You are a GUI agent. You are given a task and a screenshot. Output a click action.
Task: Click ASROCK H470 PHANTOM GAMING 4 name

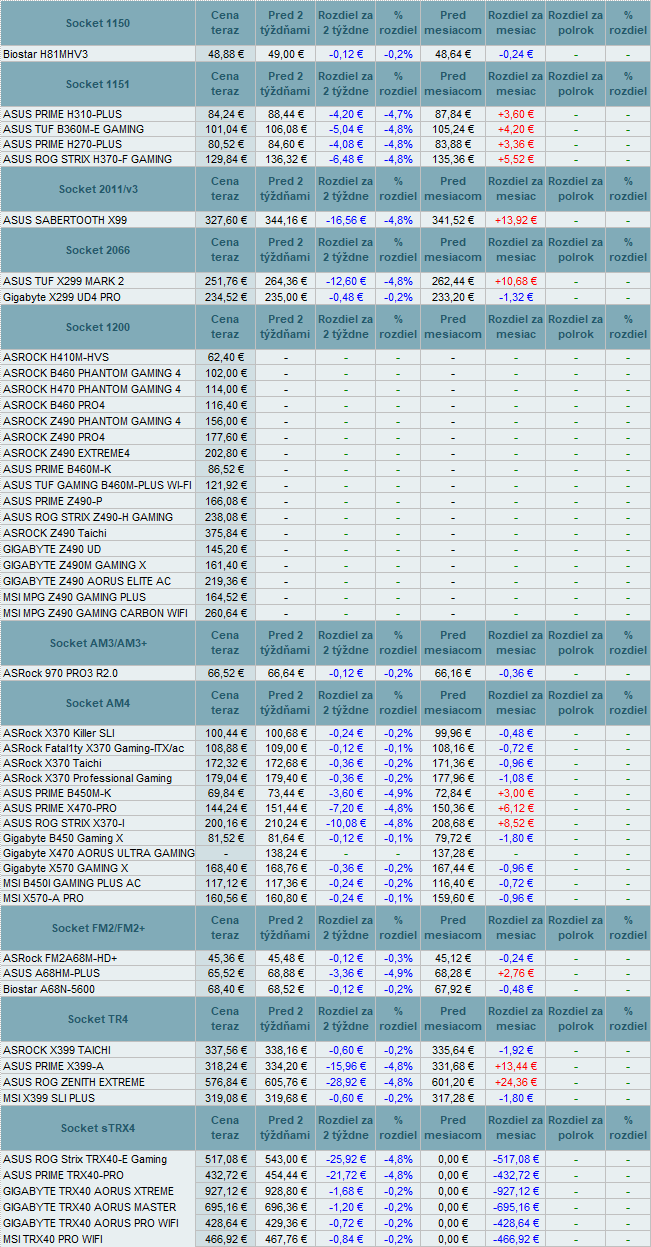[x=92, y=388]
